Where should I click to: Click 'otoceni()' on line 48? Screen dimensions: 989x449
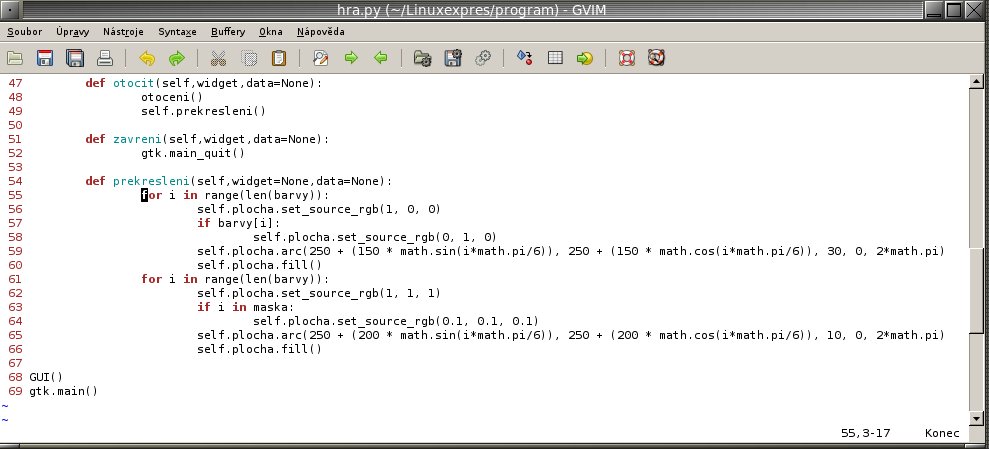(x=172, y=97)
